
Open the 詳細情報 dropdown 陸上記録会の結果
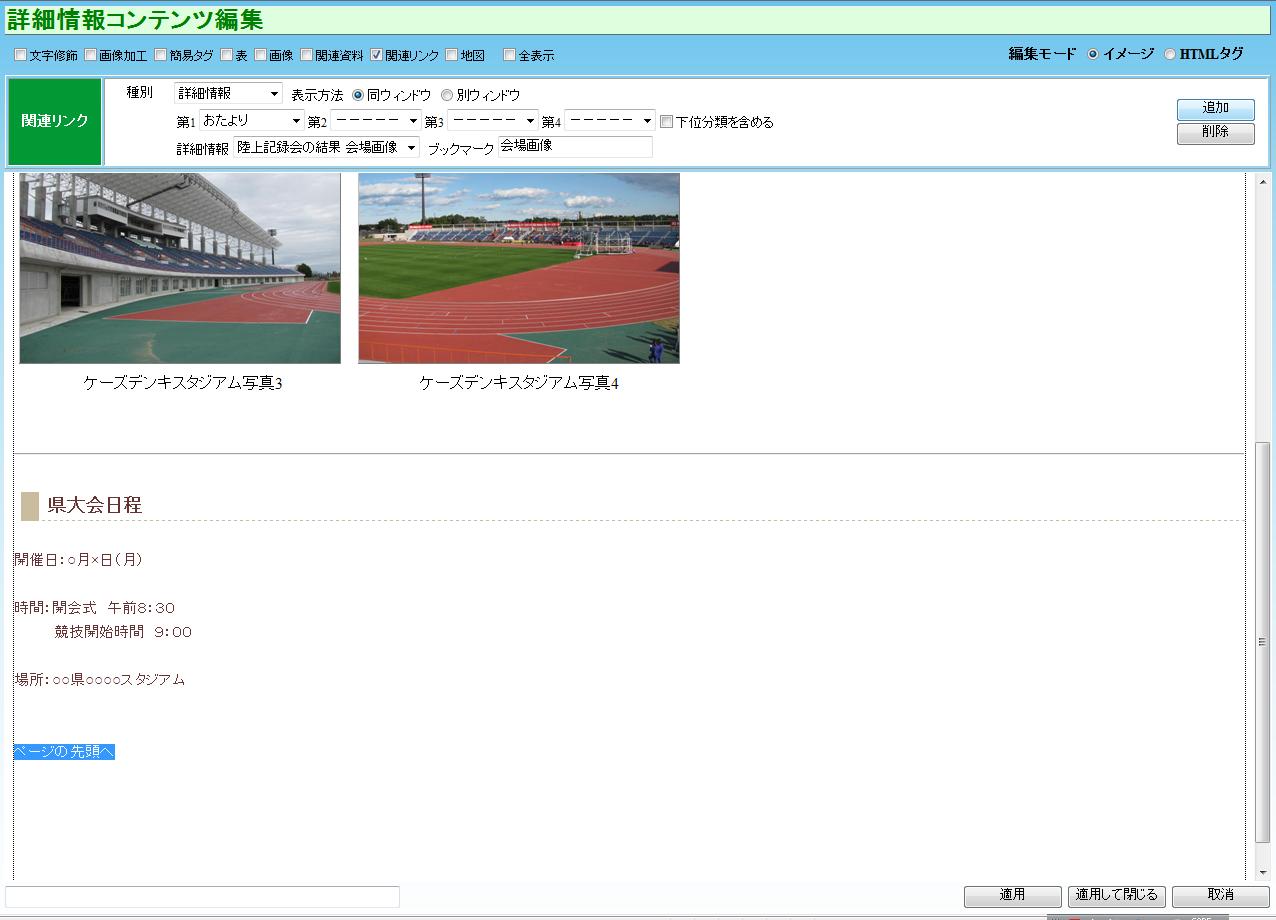coord(326,148)
